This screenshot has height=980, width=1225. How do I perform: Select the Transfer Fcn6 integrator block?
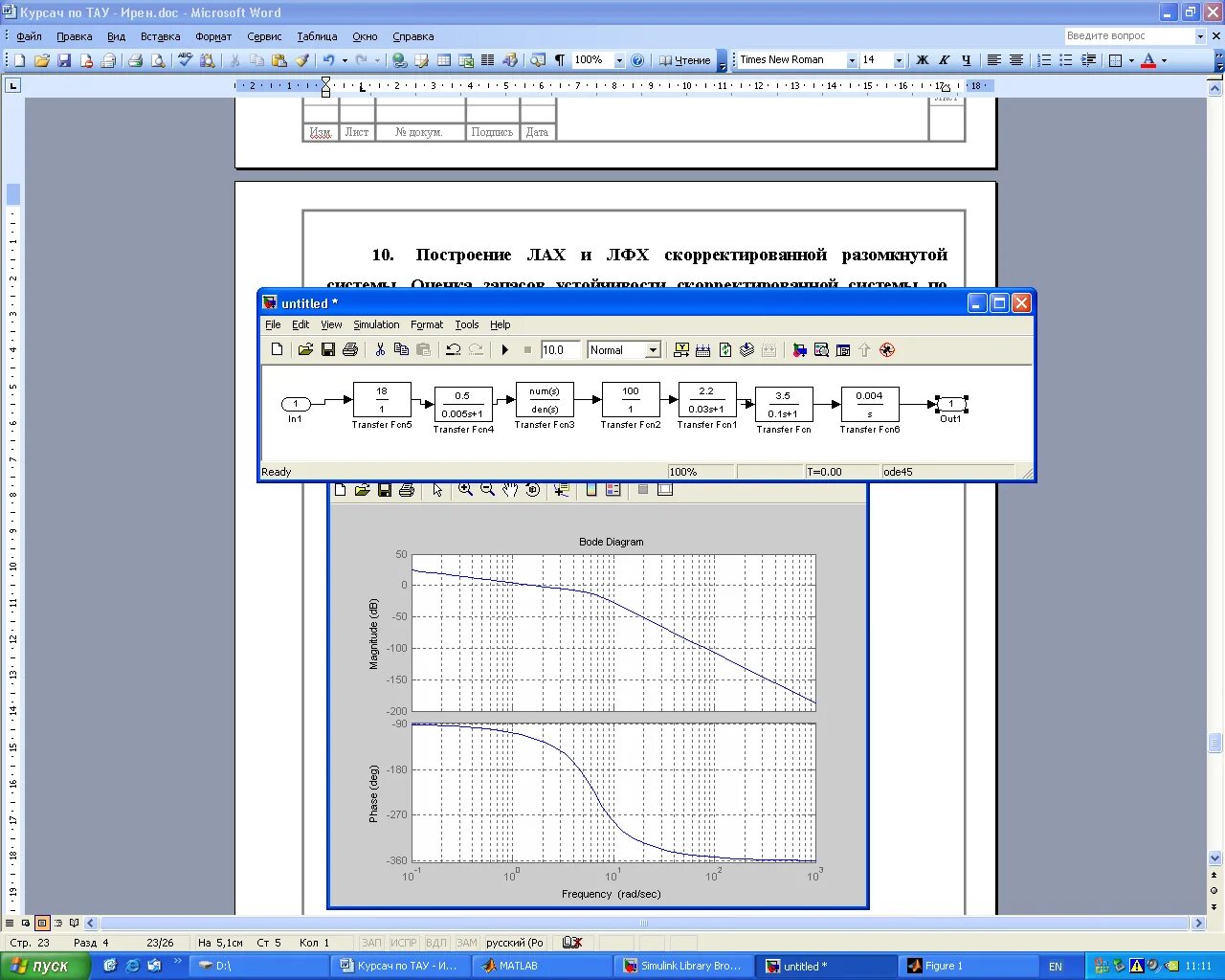[x=870, y=404]
